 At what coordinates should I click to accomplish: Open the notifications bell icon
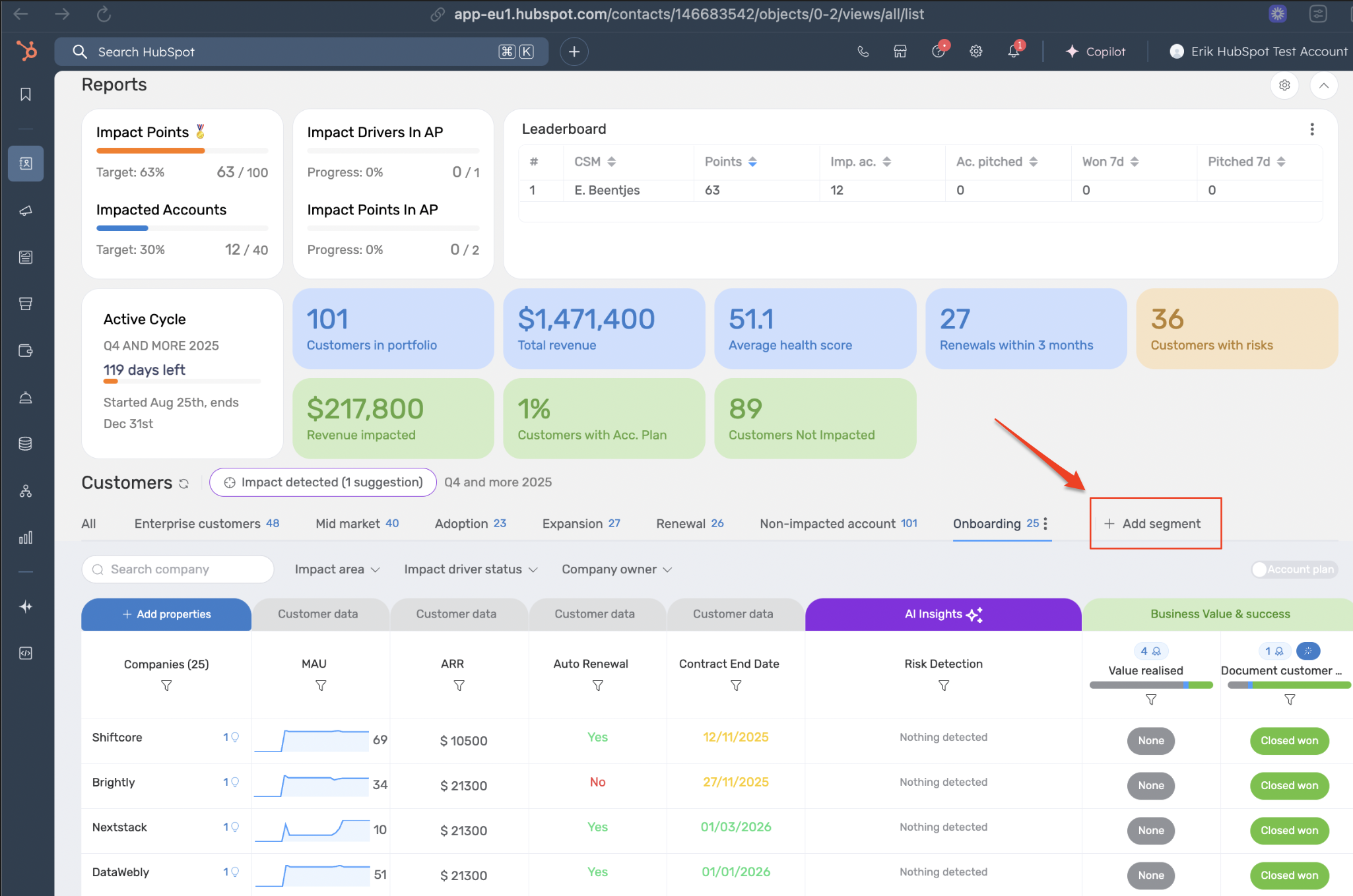(1014, 51)
